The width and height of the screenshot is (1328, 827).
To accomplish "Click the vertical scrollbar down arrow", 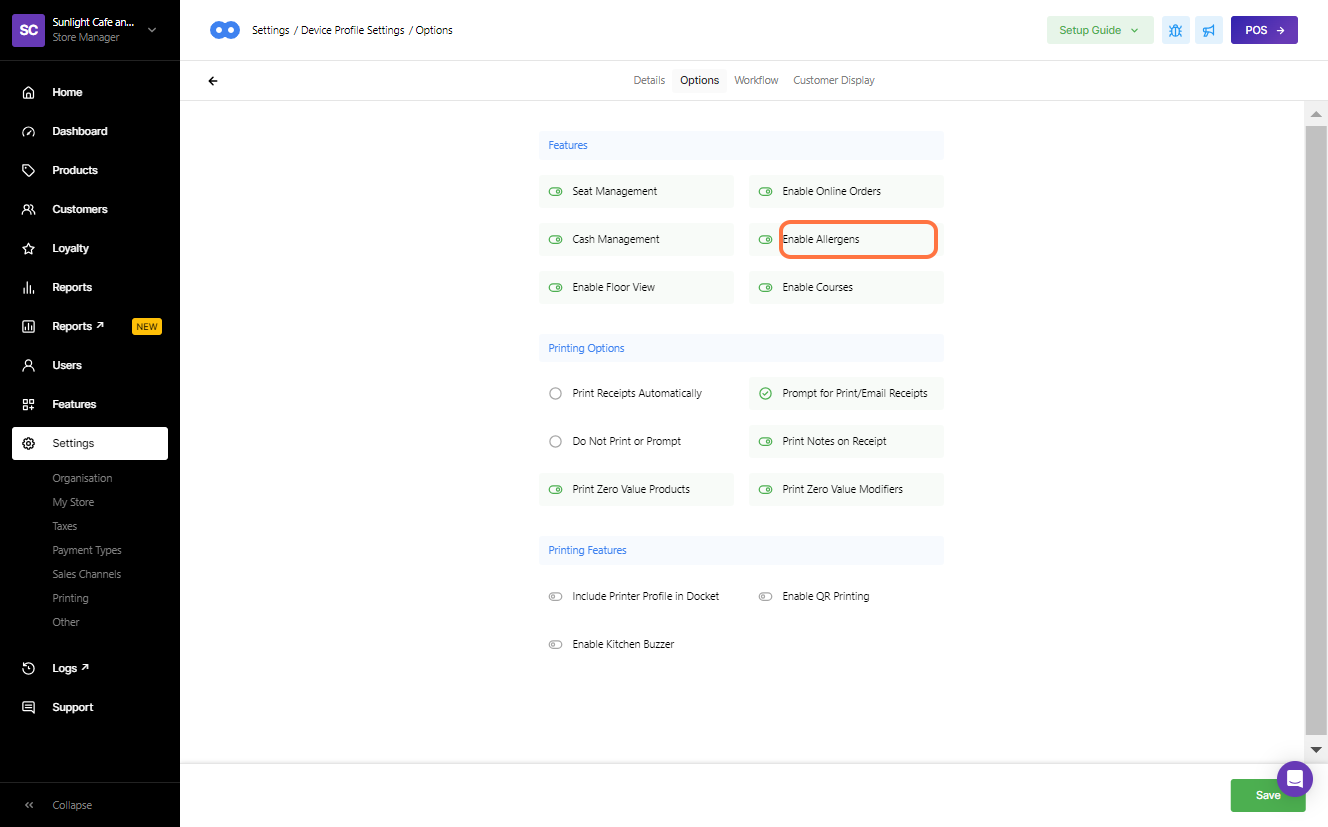I will click(x=1316, y=749).
